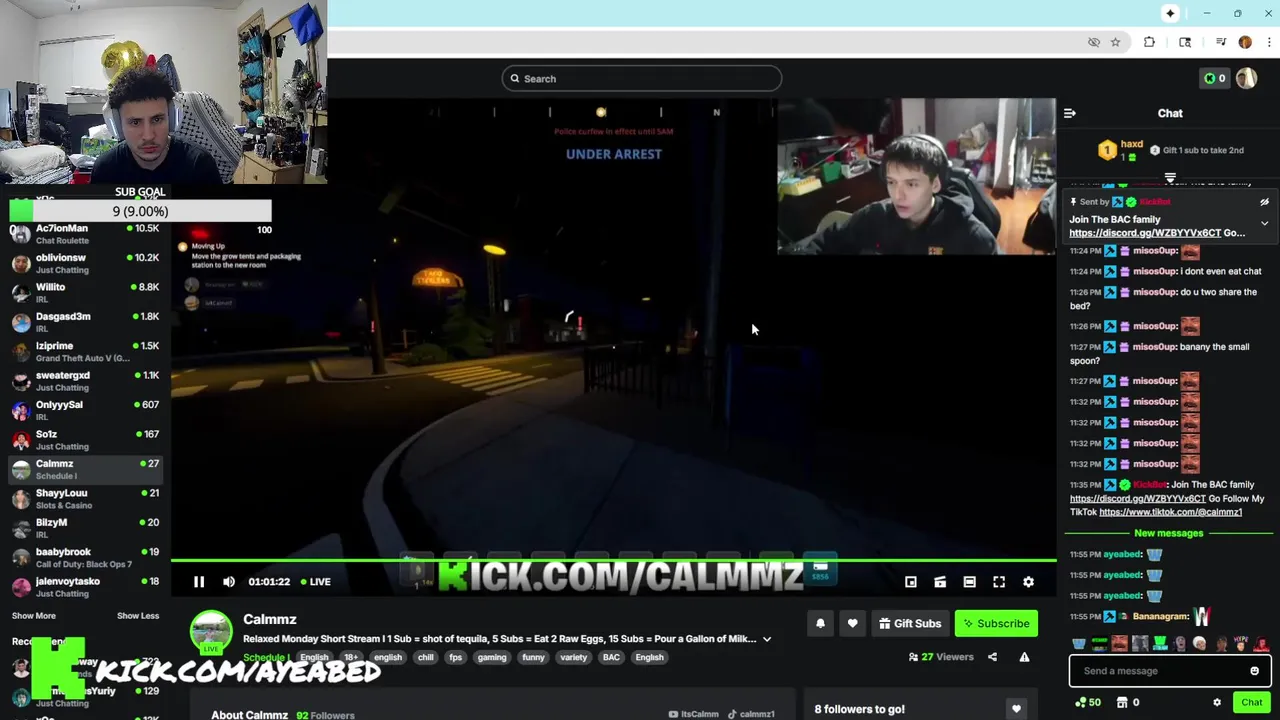The width and height of the screenshot is (1280, 720).
Task: Open Gift Subs for Calmmz
Action: pyautogui.click(x=910, y=624)
